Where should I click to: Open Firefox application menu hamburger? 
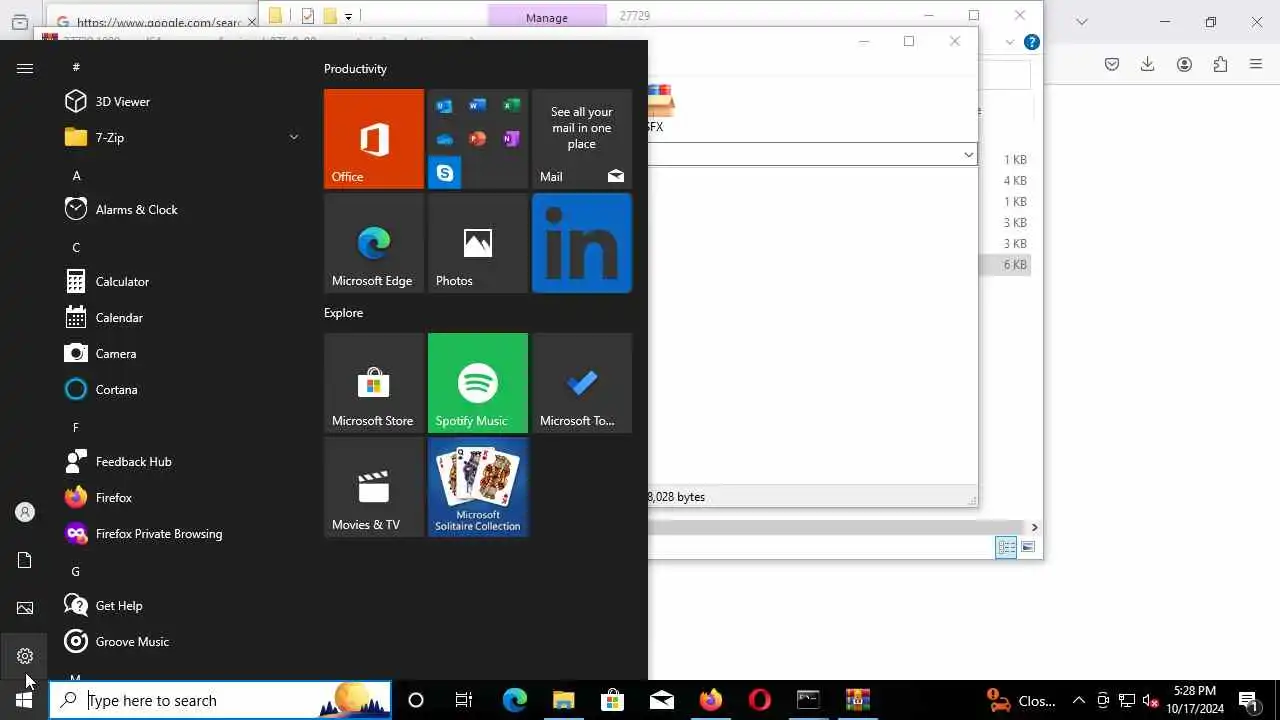point(1256,64)
